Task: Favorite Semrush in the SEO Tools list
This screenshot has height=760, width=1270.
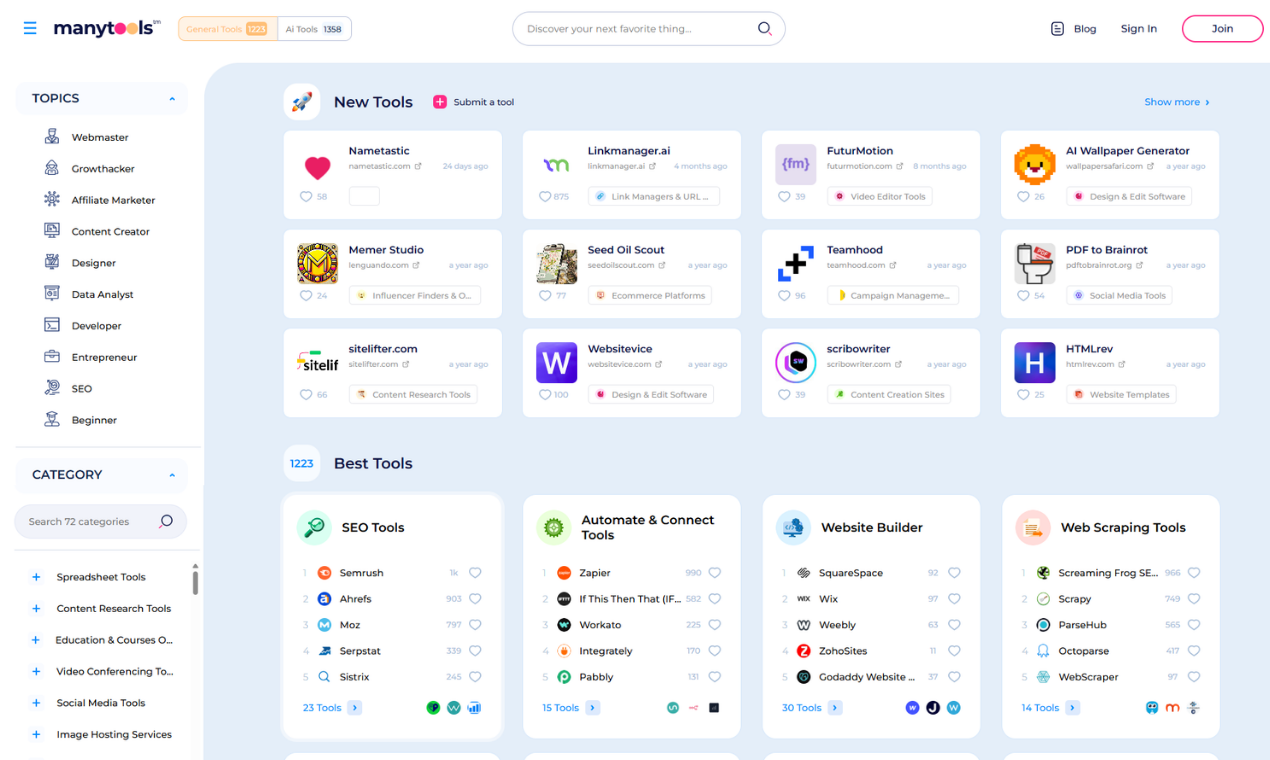Action: [x=475, y=572]
